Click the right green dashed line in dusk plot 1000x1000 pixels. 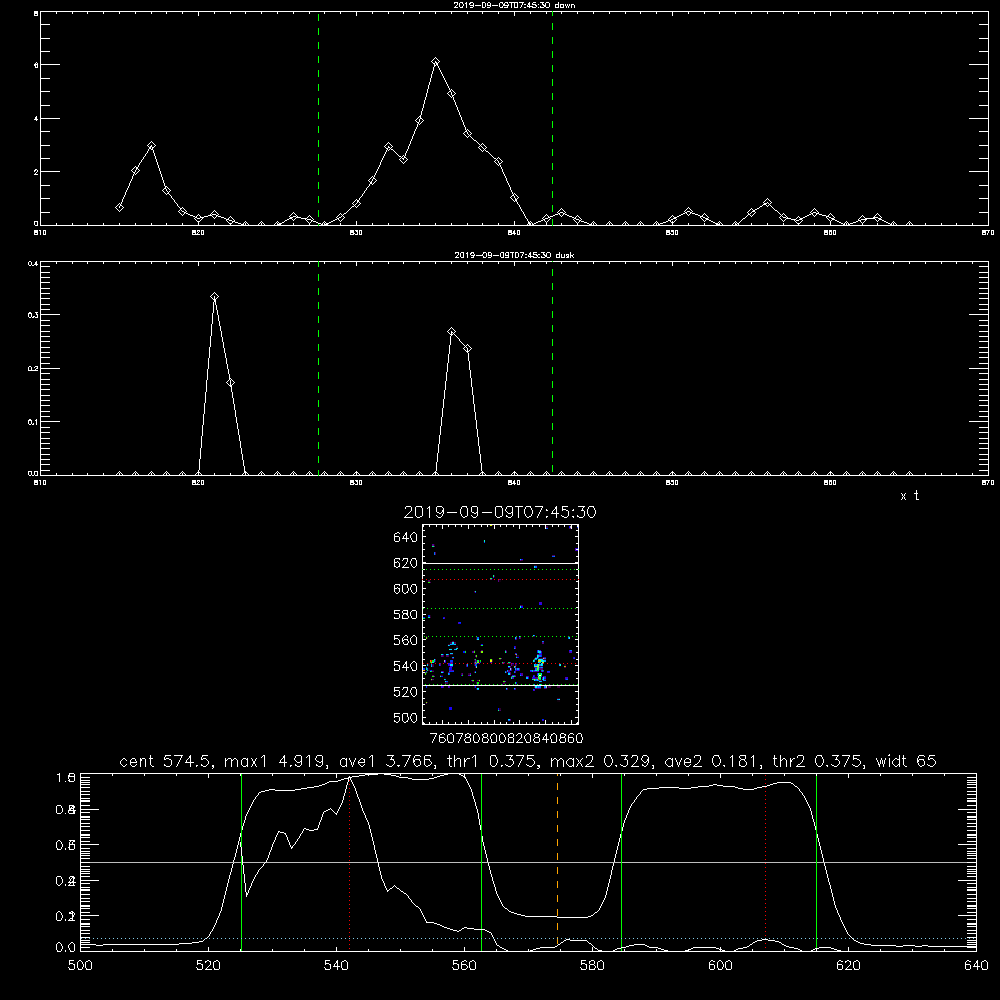coord(552,369)
